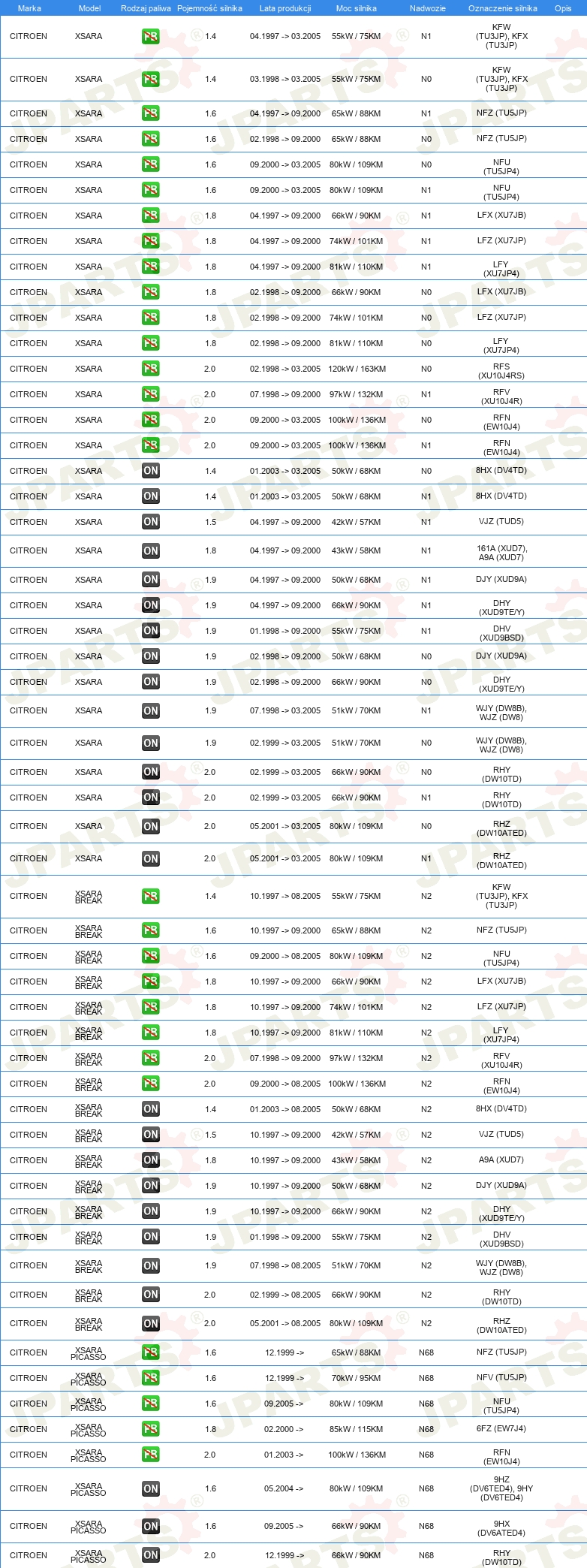Viewport: 587px width, 1568px height.
Task: Click the PB icon in the Xsara 97kW / 132KM N1 row
Action: click(x=151, y=394)
